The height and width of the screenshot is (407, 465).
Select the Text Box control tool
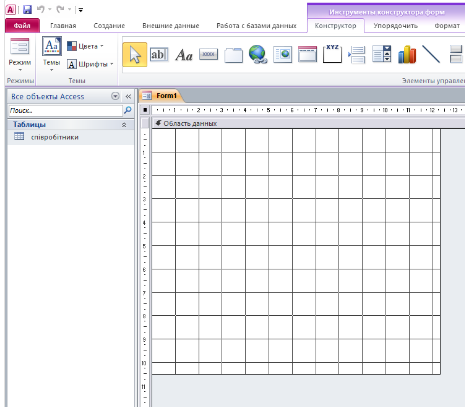click(x=159, y=54)
